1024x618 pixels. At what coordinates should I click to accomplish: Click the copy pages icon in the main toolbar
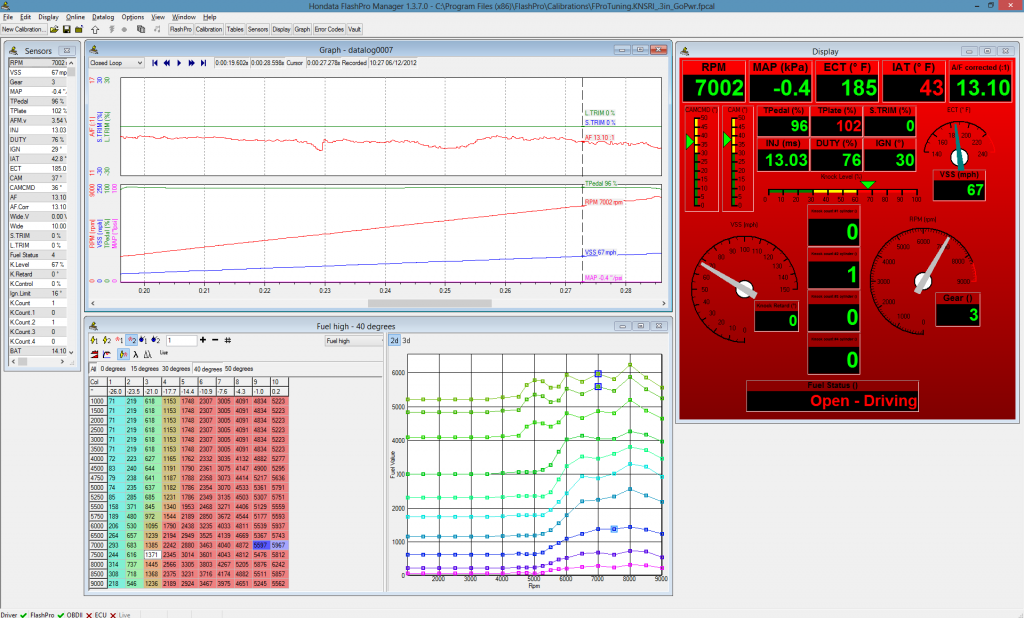141,29
